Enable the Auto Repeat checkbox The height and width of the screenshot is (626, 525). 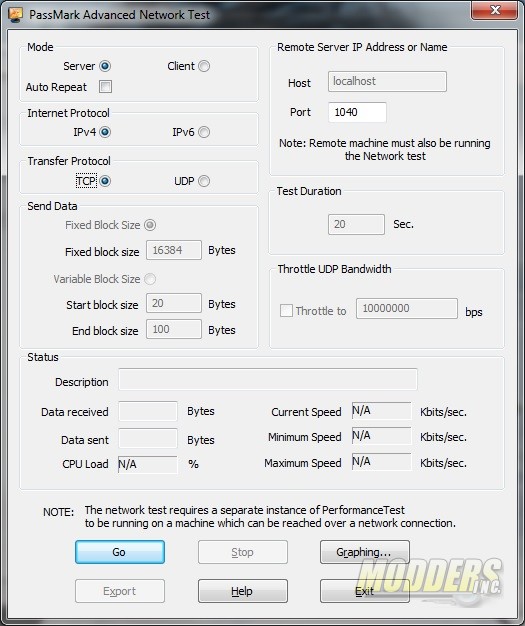(x=105, y=87)
